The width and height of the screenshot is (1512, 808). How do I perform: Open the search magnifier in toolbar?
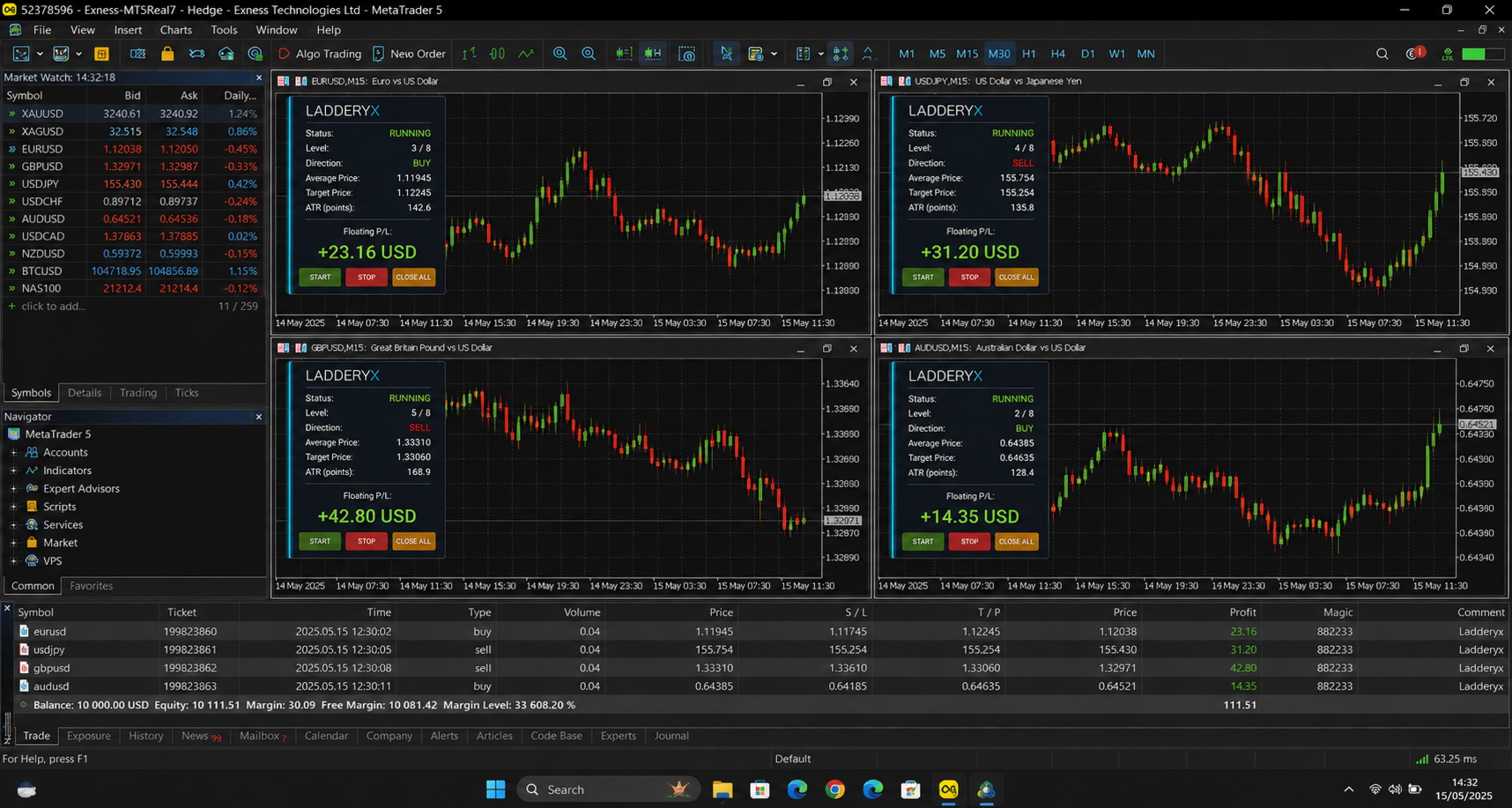click(x=1382, y=54)
